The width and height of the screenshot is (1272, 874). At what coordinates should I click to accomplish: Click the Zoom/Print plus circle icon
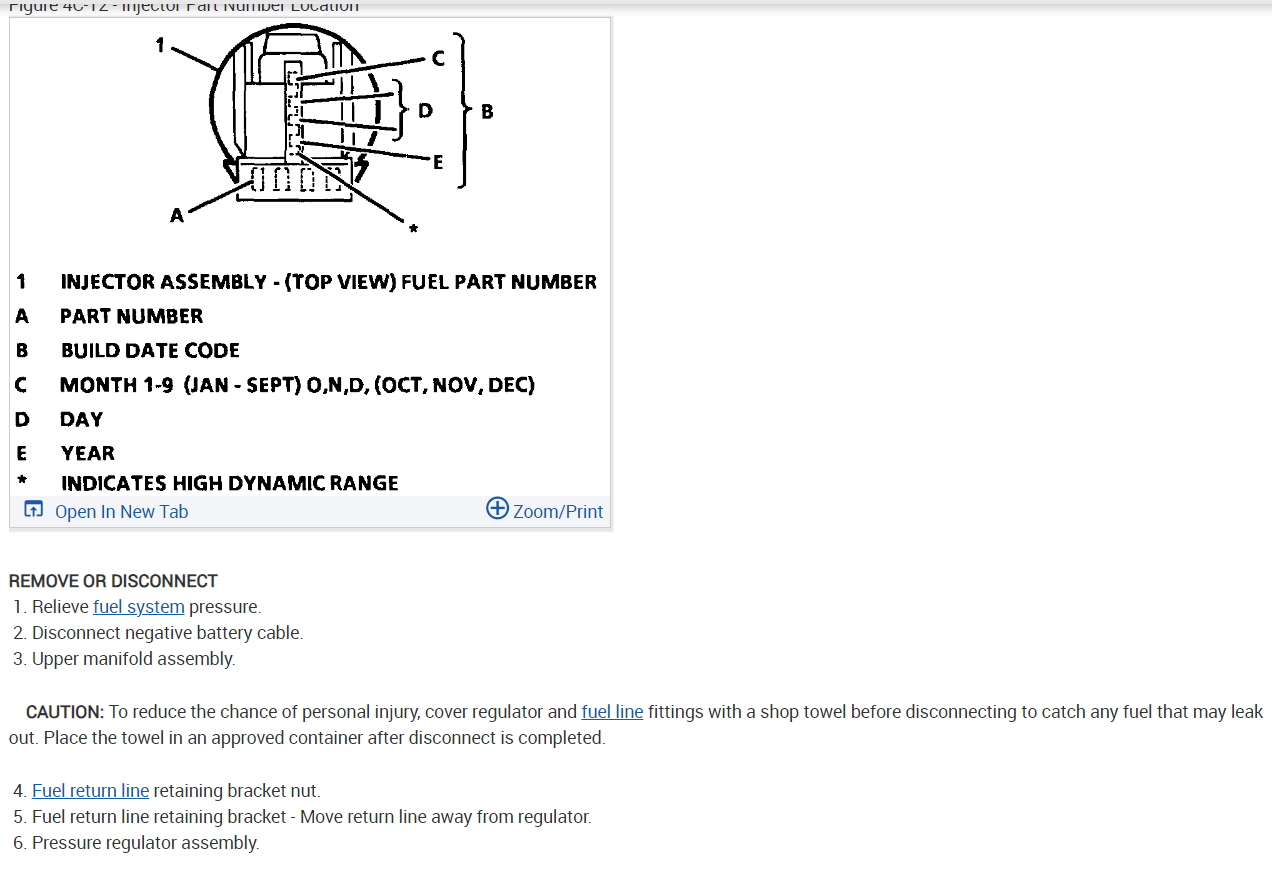(x=497, y=508)
